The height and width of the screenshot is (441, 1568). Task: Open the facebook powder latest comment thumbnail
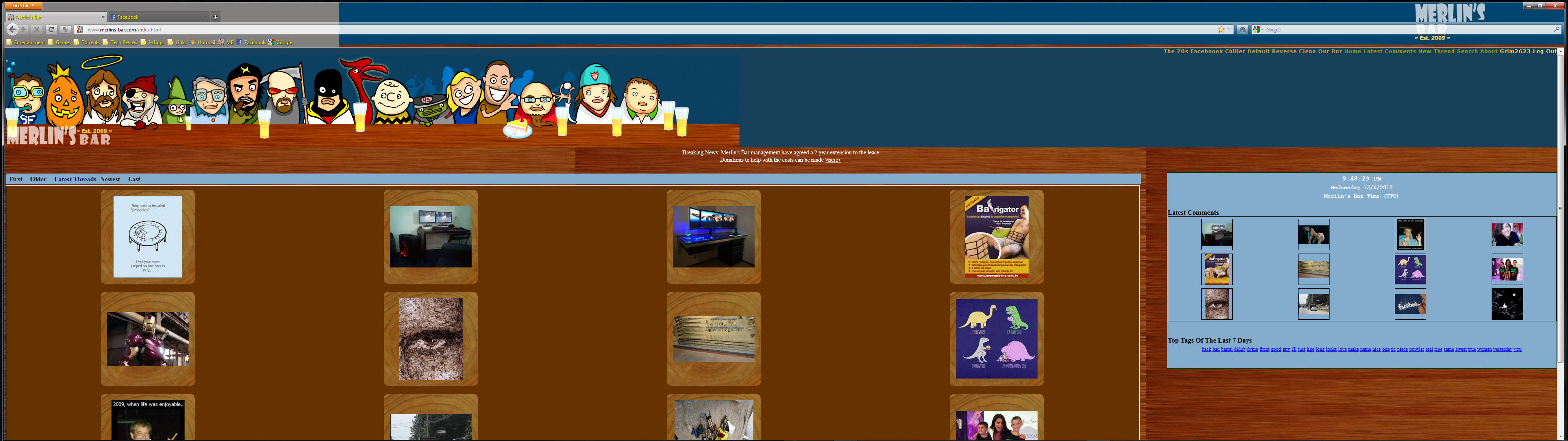point(1410,304)
